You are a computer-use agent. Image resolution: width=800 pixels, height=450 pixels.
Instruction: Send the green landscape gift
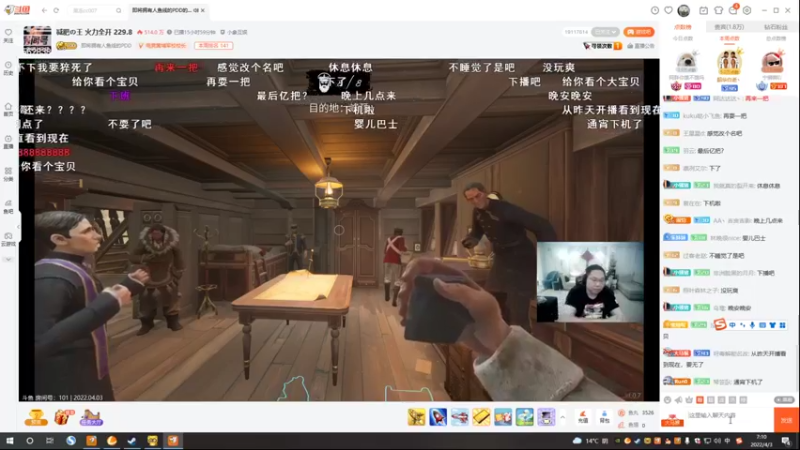pos(524,417)
